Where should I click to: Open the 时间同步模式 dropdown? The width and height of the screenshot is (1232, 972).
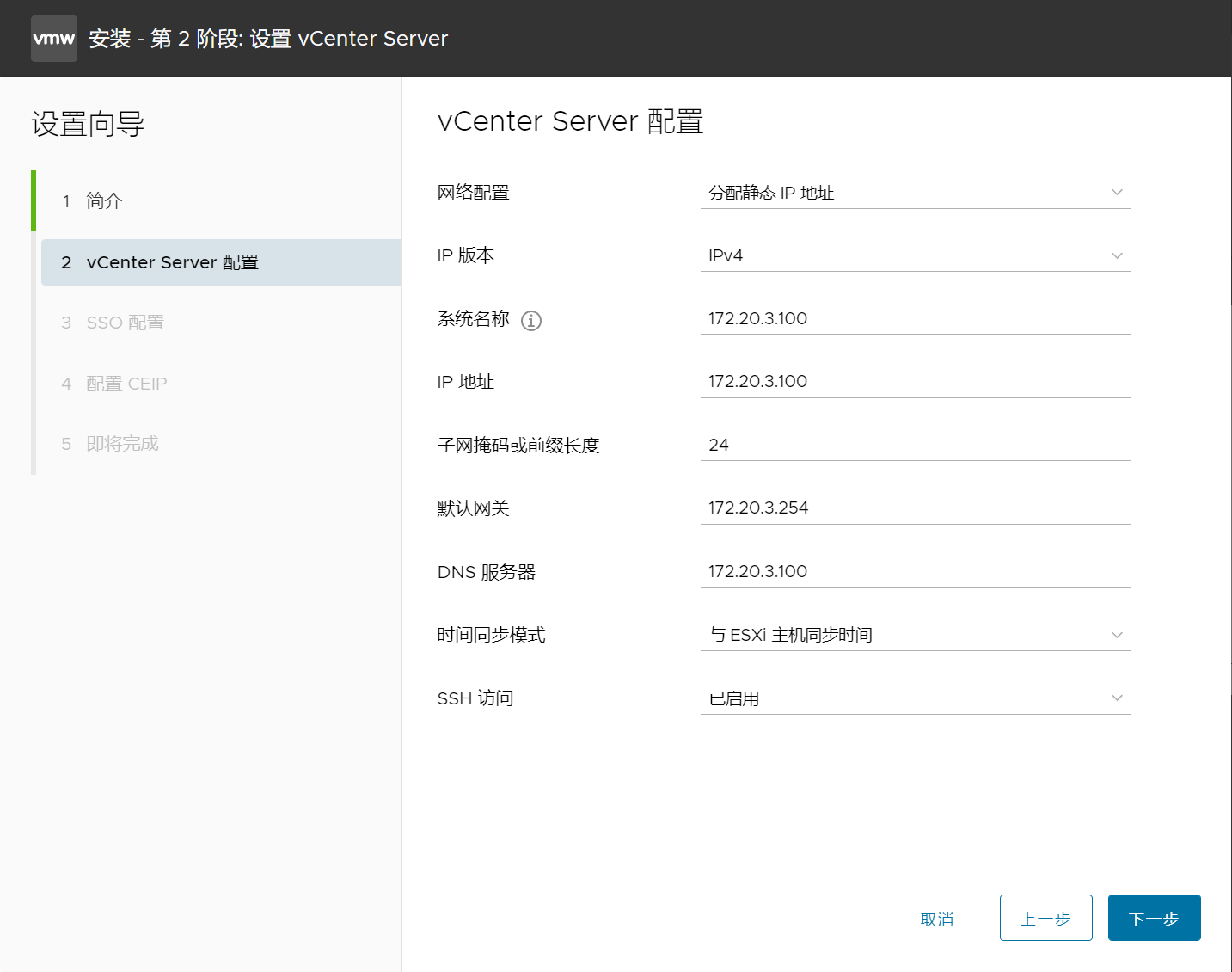916,635
